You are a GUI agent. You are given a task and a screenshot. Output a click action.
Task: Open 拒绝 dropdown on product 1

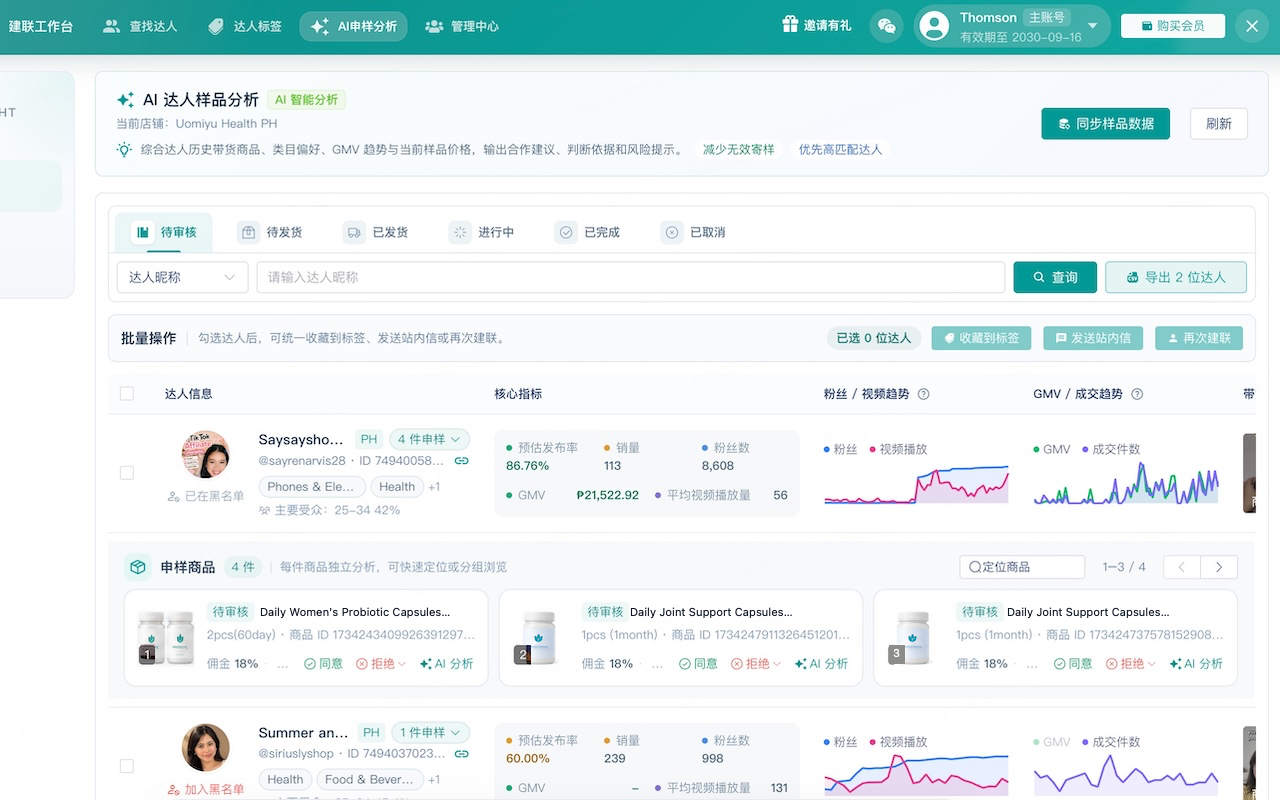coord(381,663)
